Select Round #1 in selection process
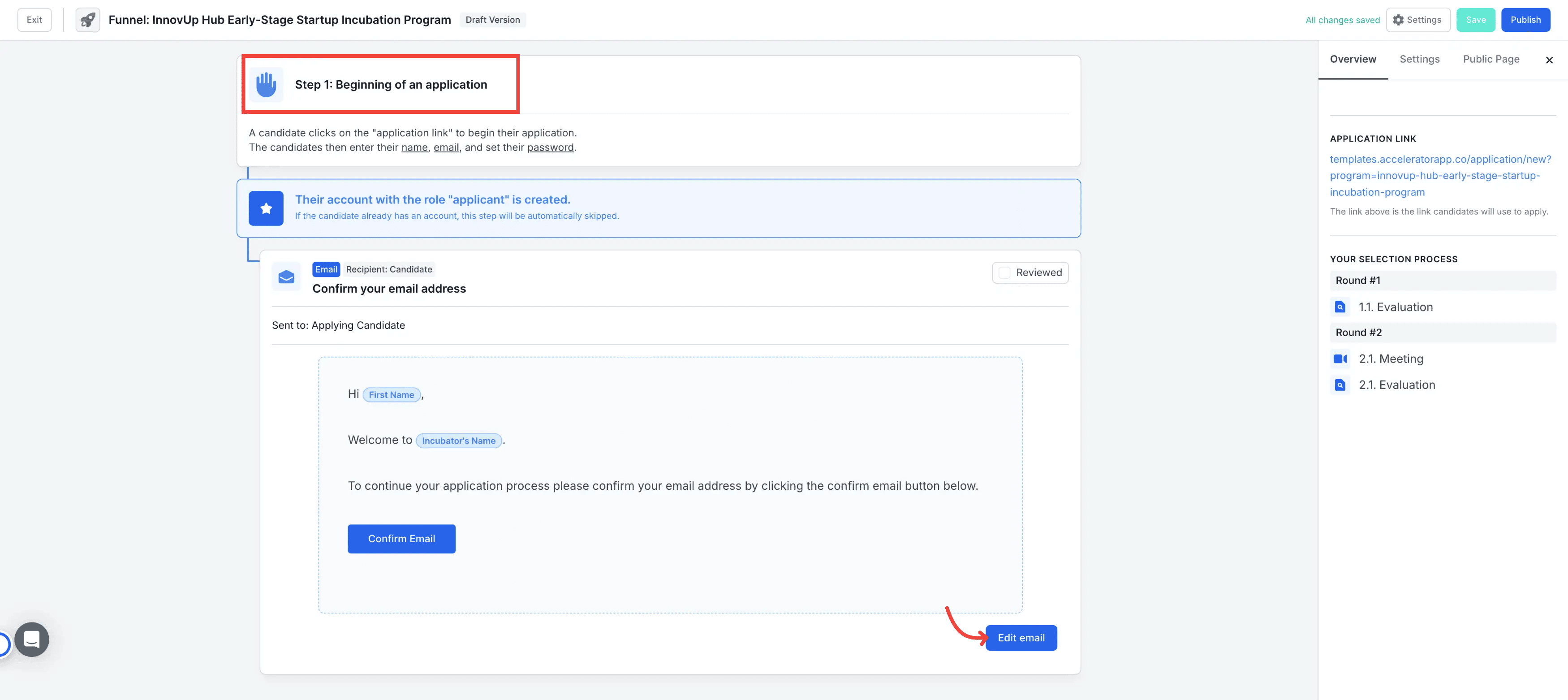 (1358, 281)
